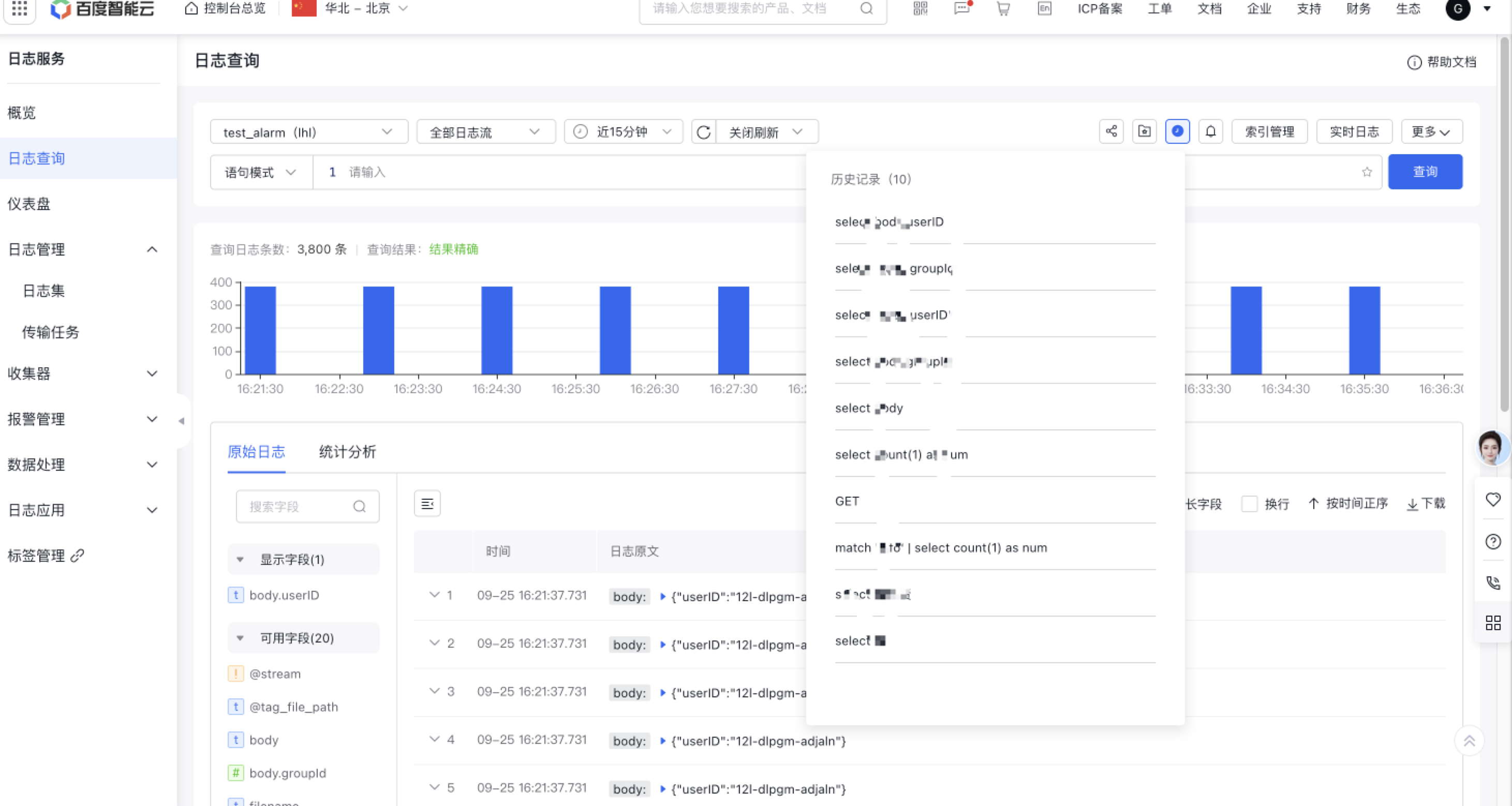This screenshot has width=1512, height=806.
Task: Open the test_alarm (lhl) log set dropdown
Action: click(308, 132)
